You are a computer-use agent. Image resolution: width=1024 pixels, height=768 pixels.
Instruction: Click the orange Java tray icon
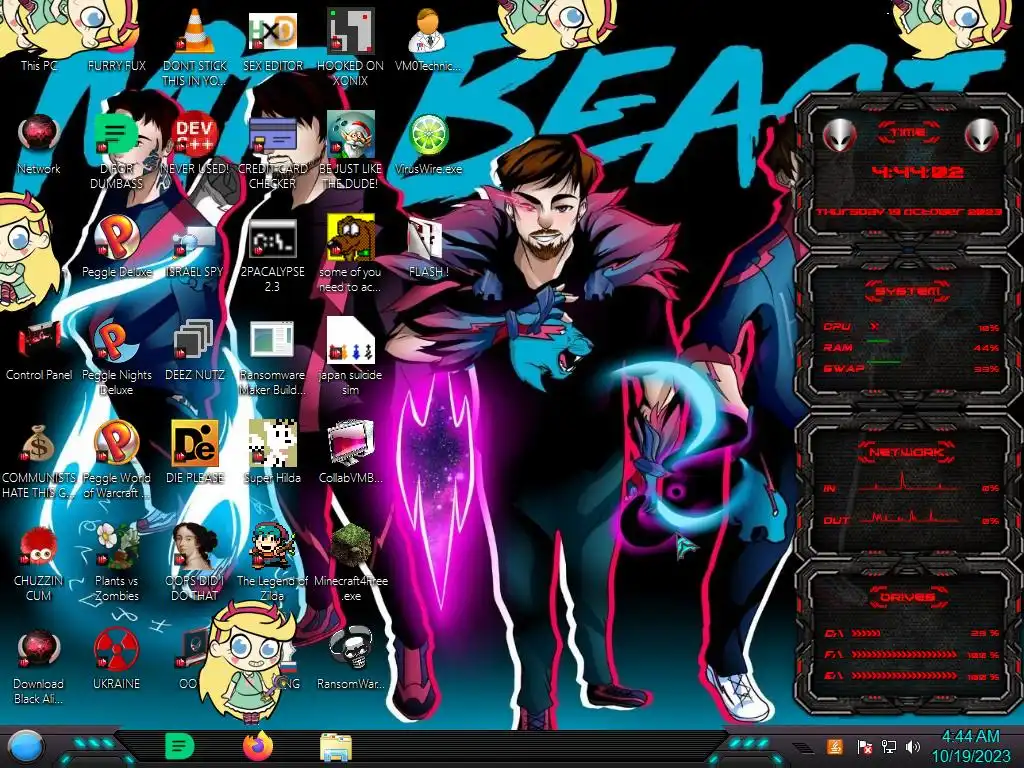(x=835, y=746)
